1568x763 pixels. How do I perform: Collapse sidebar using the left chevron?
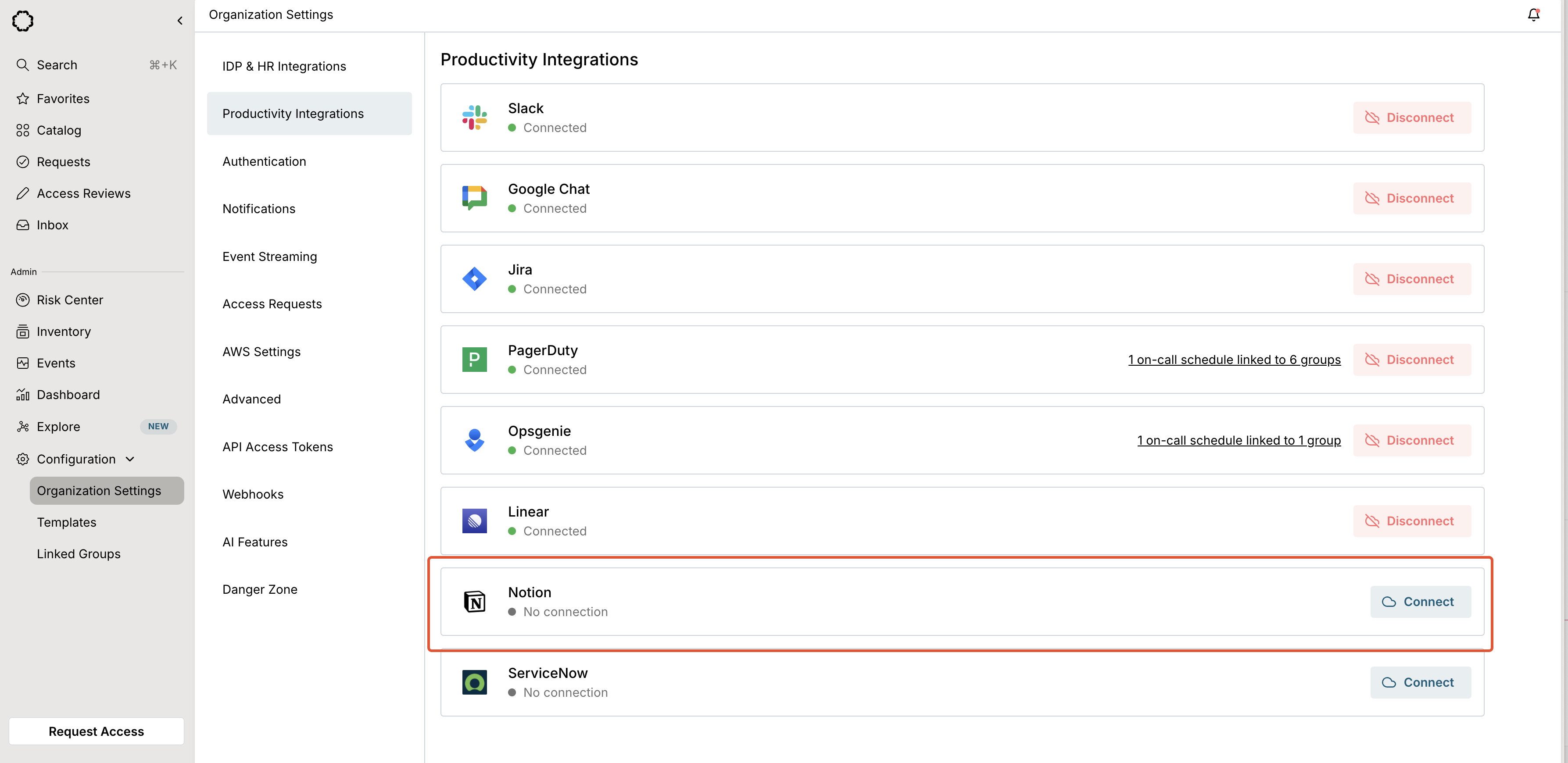[x=179, y=21]
